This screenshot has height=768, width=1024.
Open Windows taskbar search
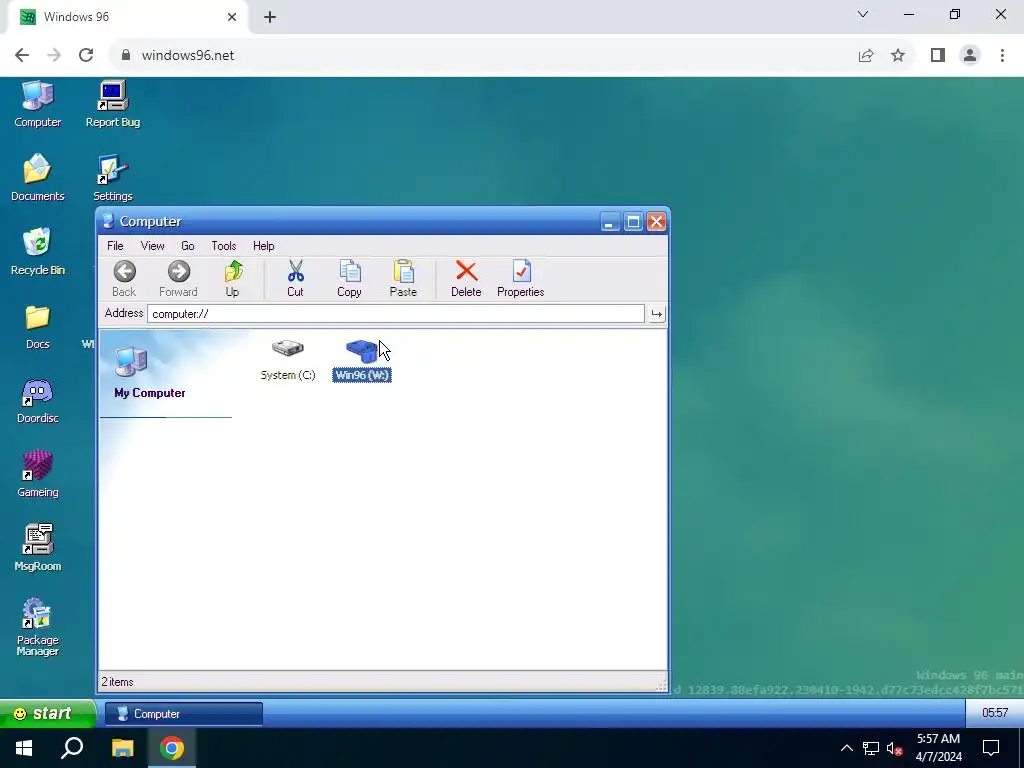tap(72, 748)
